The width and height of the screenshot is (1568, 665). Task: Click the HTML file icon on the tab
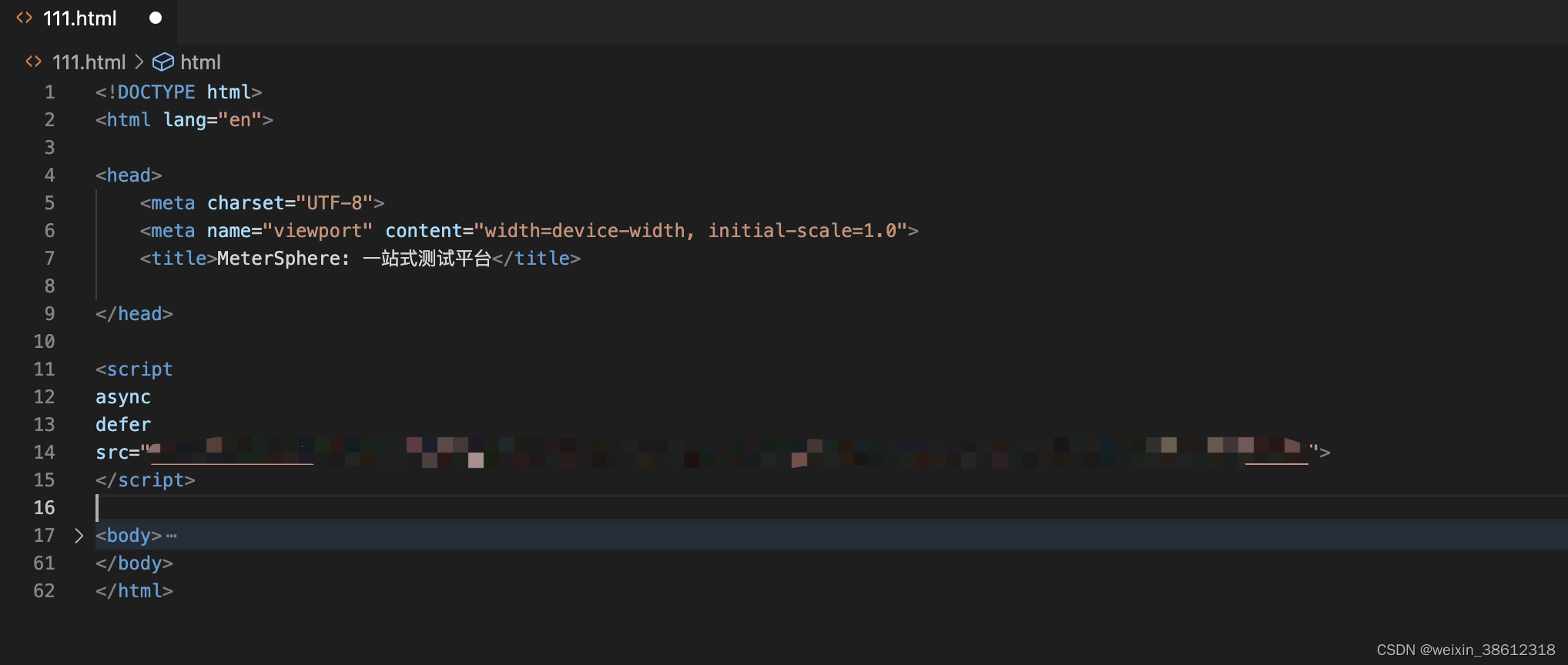pos(25,18)
